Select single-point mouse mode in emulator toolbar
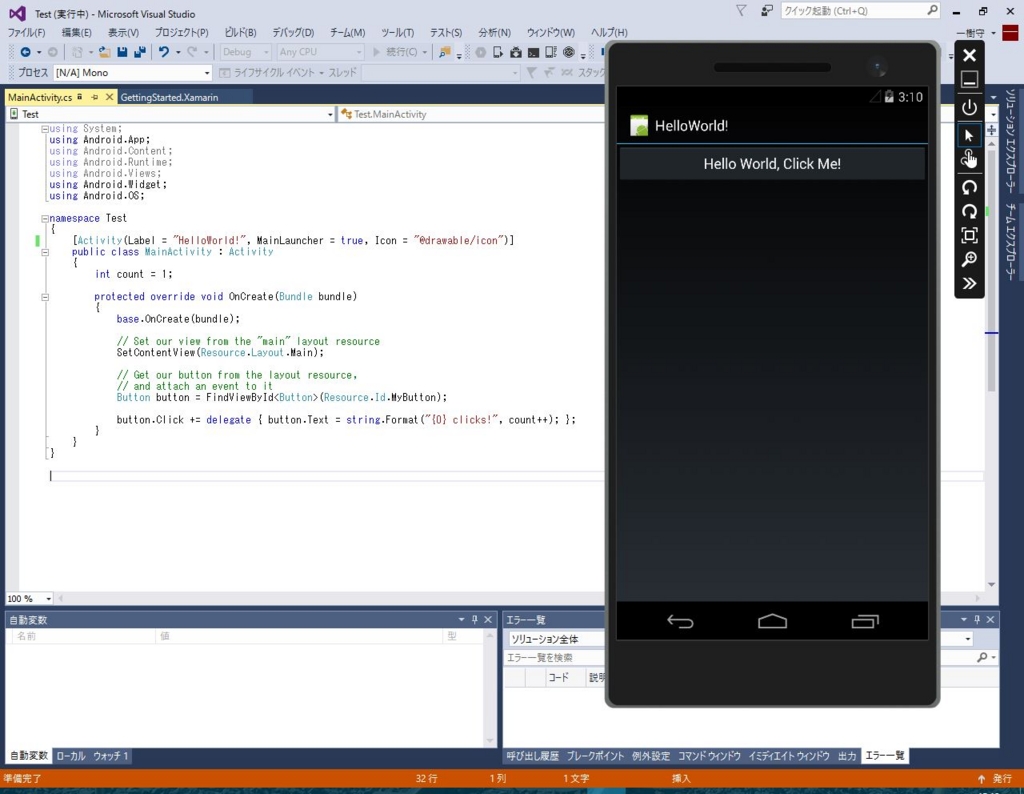 coord(969,135)
